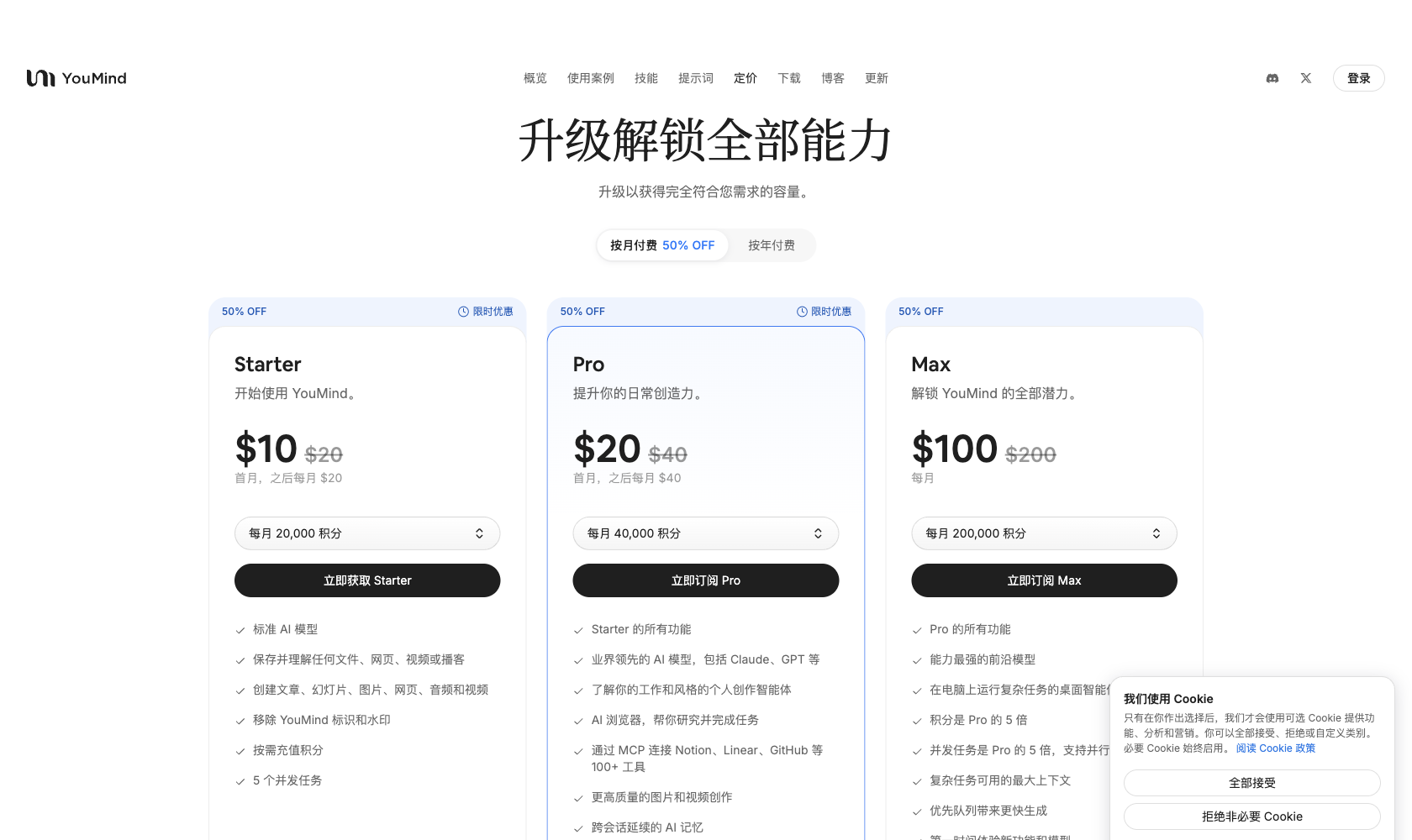Open the X (Twitter) icon link

coord(1306,78)
